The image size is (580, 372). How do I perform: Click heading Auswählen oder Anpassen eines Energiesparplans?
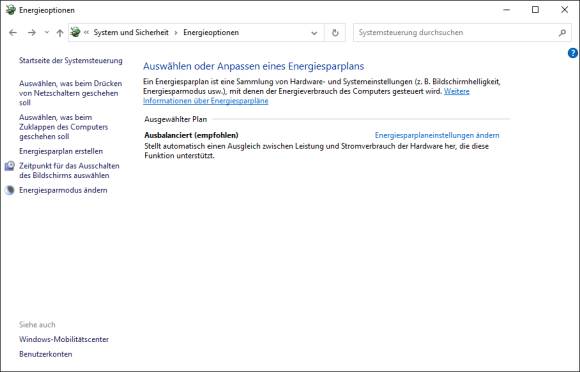click(x=254, y=66)
